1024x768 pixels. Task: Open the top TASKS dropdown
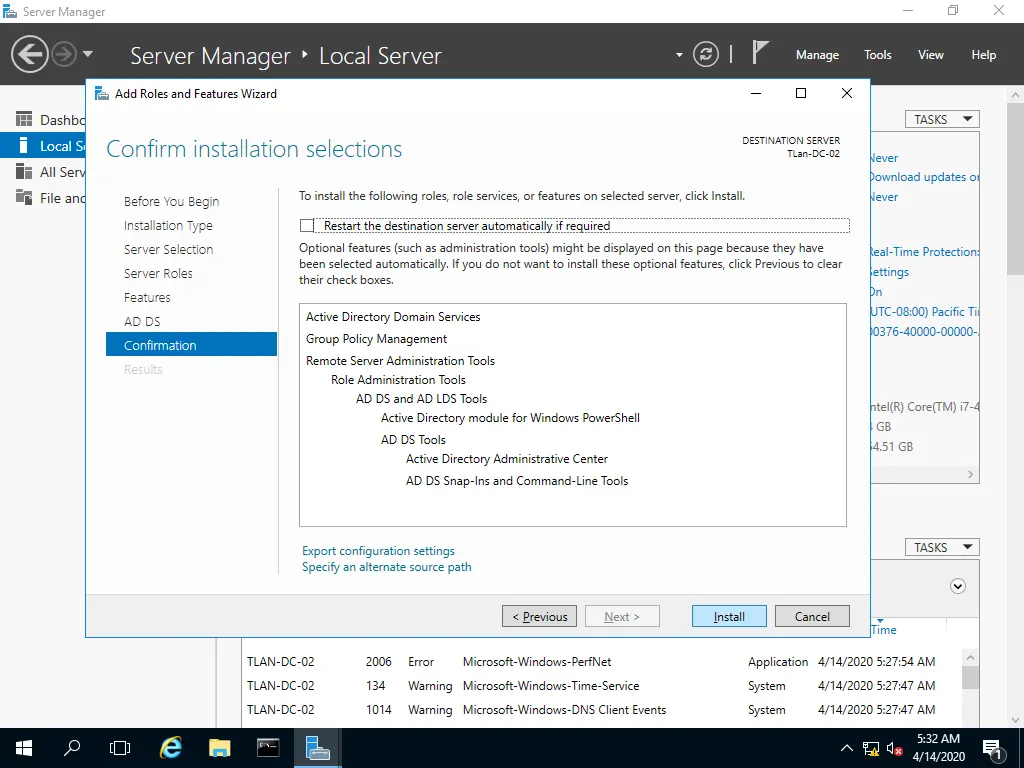[942, 119]
